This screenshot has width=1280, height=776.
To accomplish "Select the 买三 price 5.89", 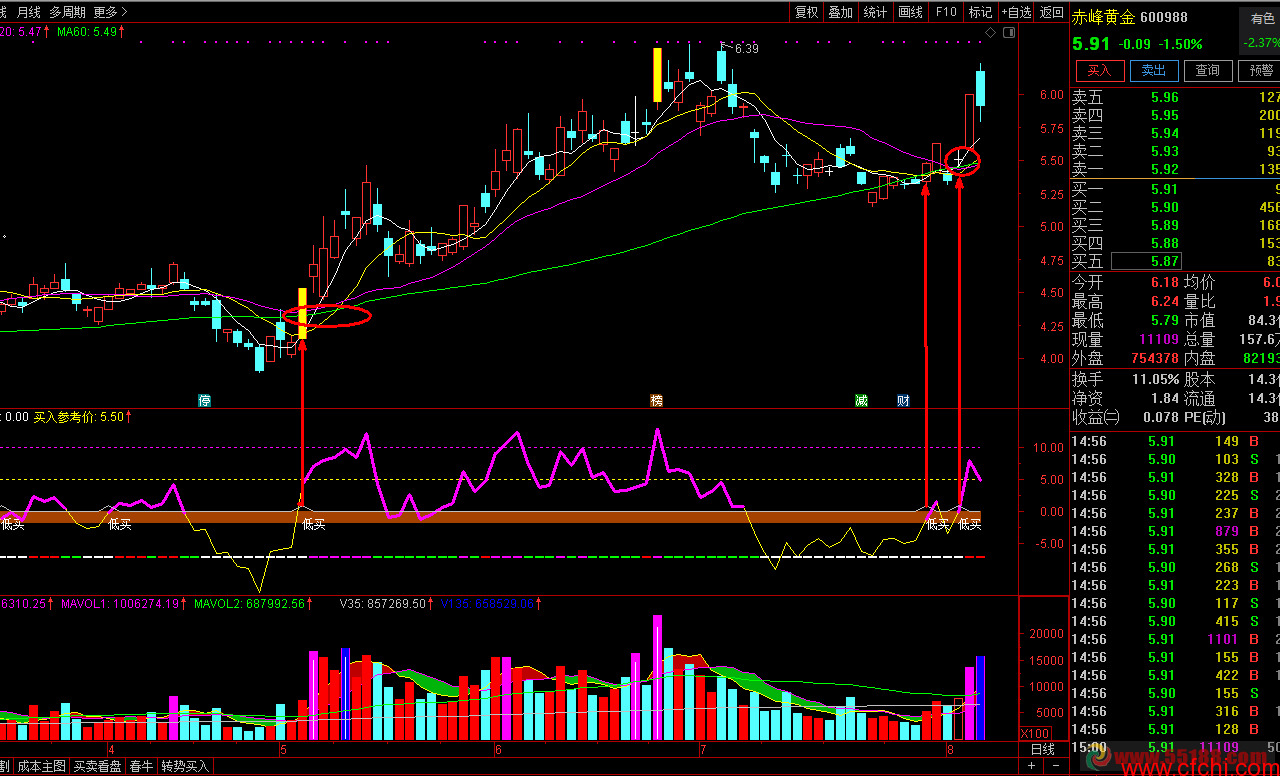I will tap(1164, 225).
